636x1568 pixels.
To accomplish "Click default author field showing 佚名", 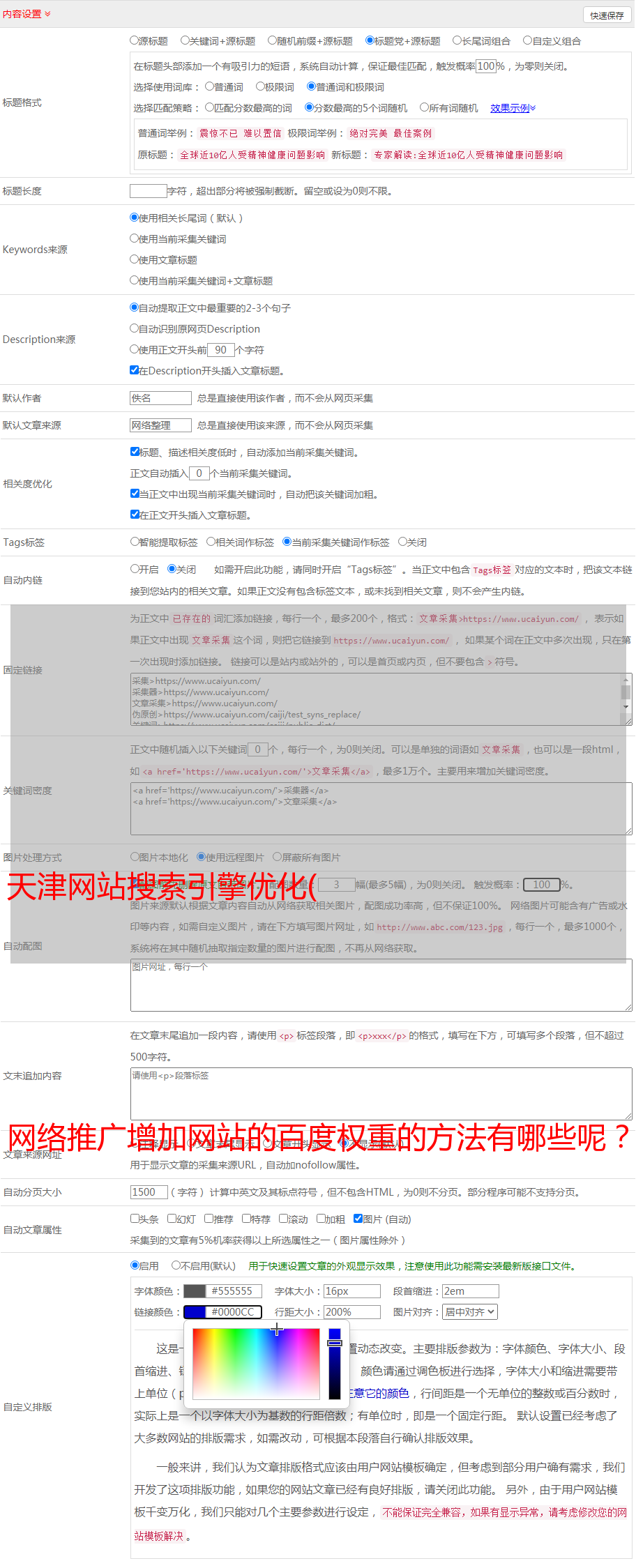I will pyautogui.click(x=160, y=398).
